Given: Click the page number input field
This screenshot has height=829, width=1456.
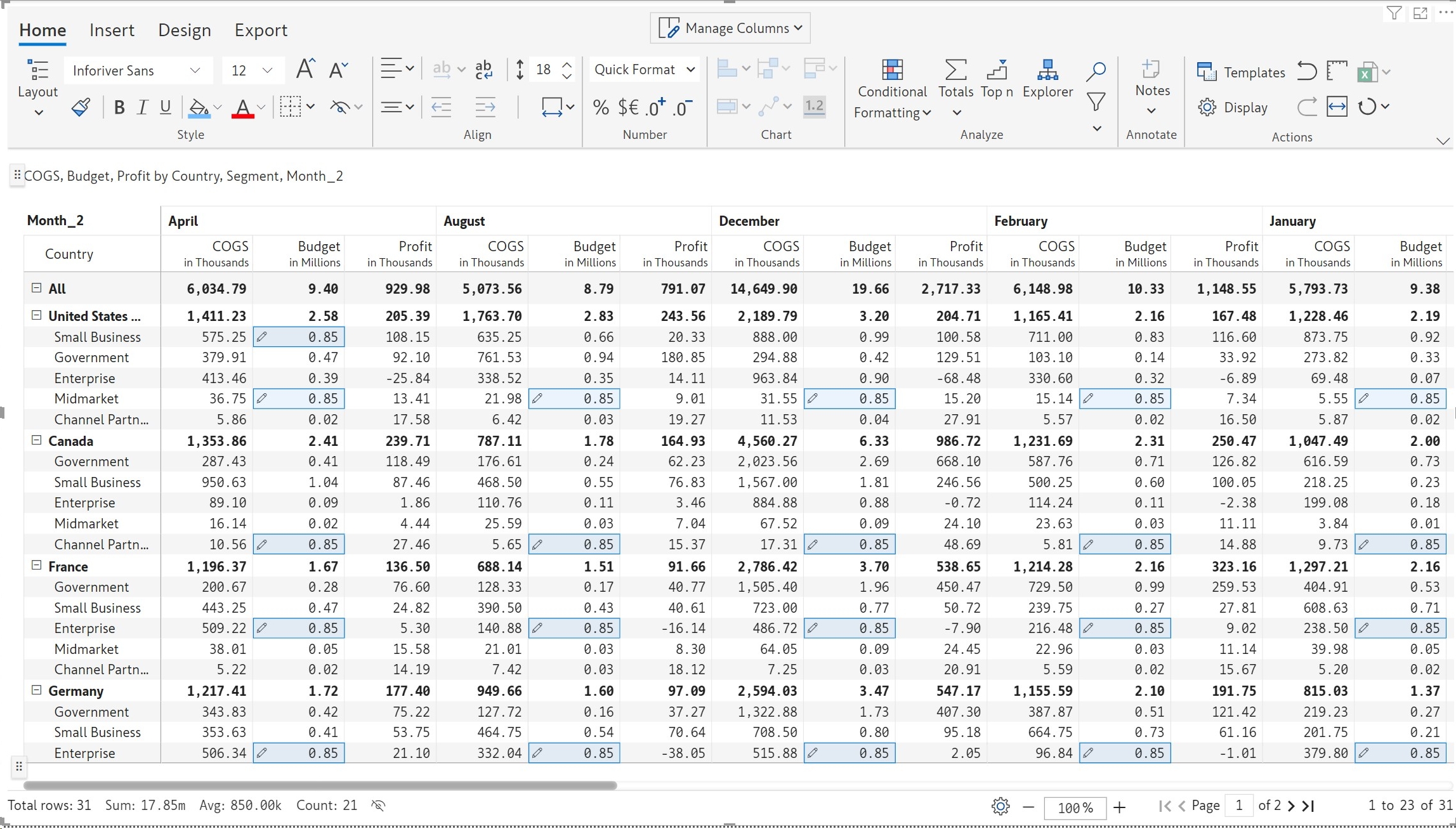Looking at the screenshot, I should tap(1238, 806).
